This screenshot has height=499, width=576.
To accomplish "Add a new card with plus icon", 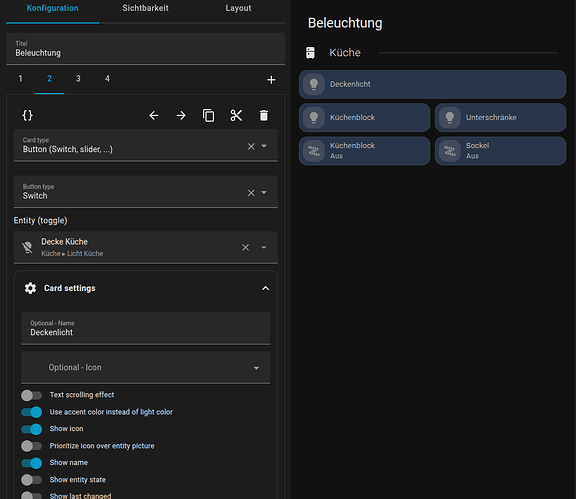I will [x=271, y=80].
